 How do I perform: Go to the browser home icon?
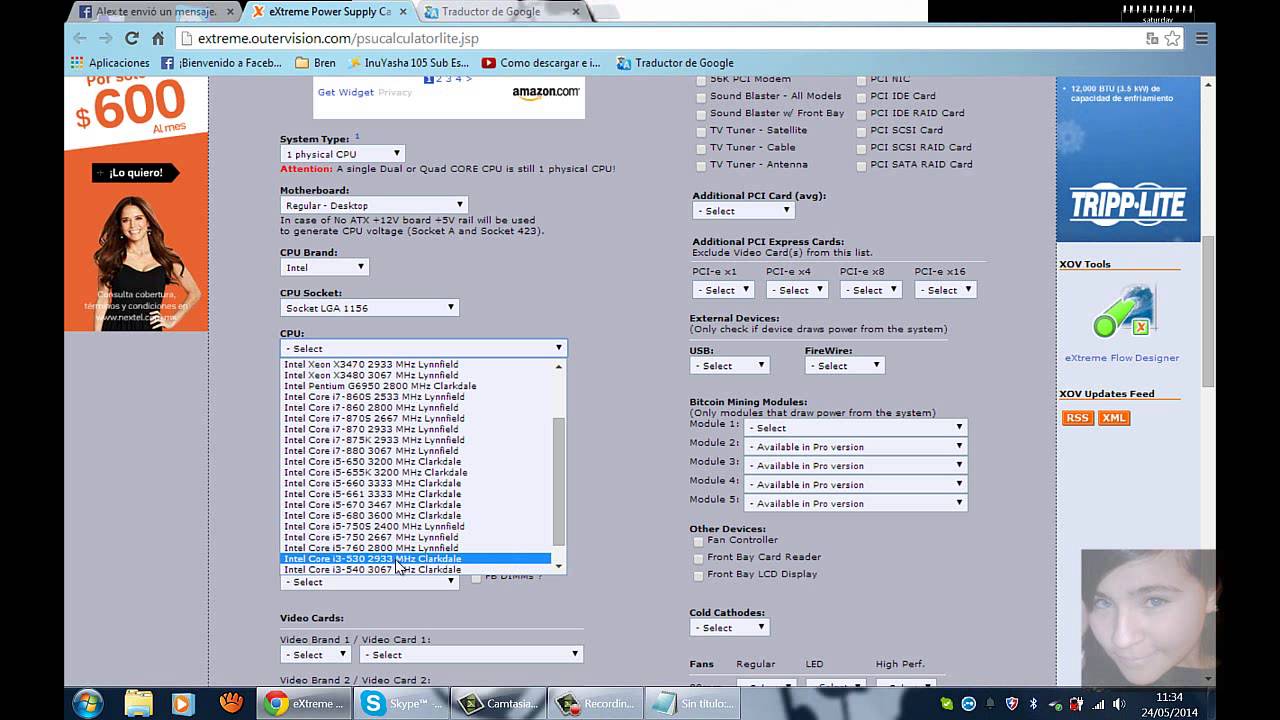[x=158, y=38]
